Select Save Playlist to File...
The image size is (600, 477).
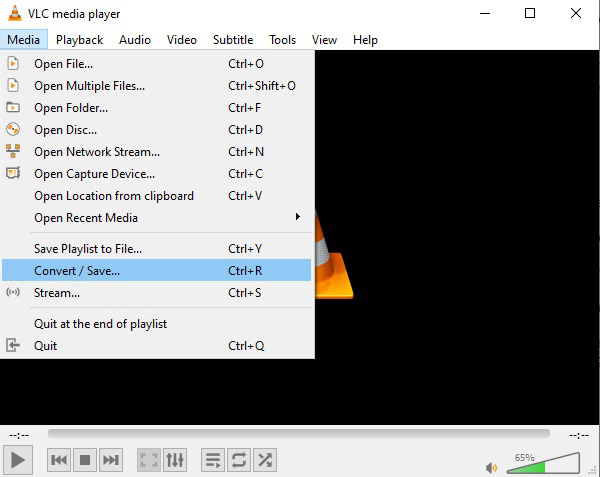(x=156, y=249)
